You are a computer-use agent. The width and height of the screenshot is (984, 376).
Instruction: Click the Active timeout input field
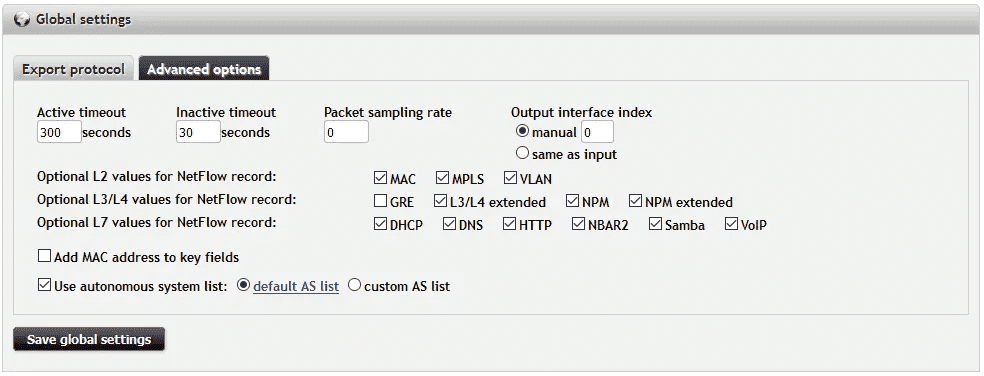coord(59,132)
